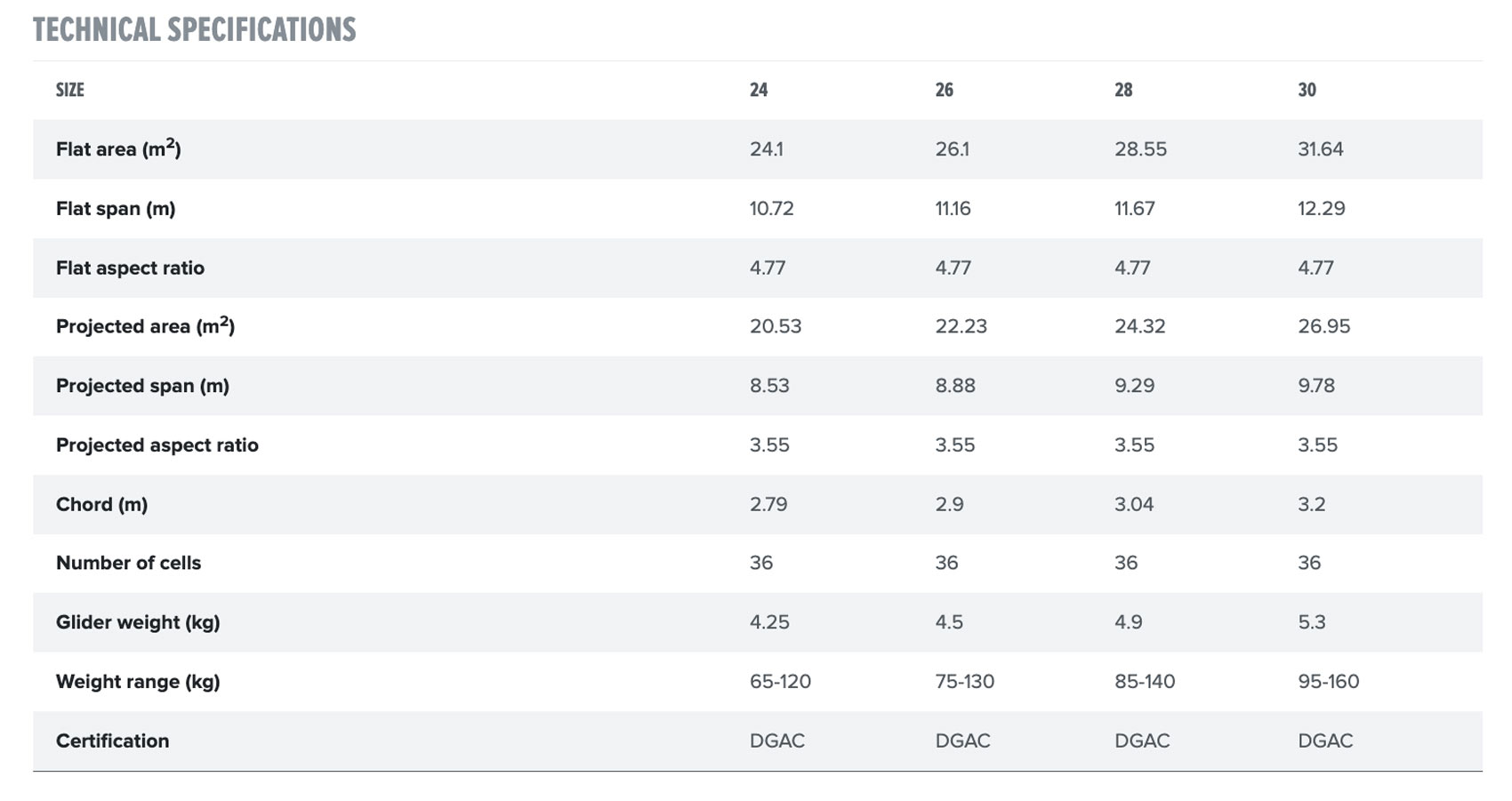Click the Projected span (m) label

pyautogui.click(x=142, y=386)
